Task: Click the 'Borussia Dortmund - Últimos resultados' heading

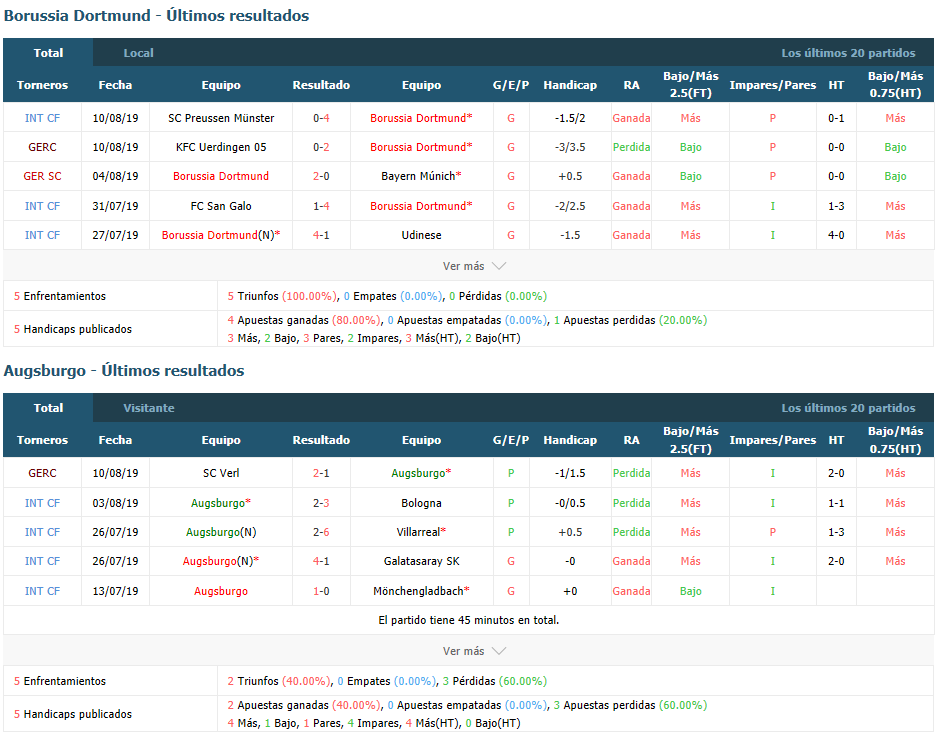Action: coord(157,16)
